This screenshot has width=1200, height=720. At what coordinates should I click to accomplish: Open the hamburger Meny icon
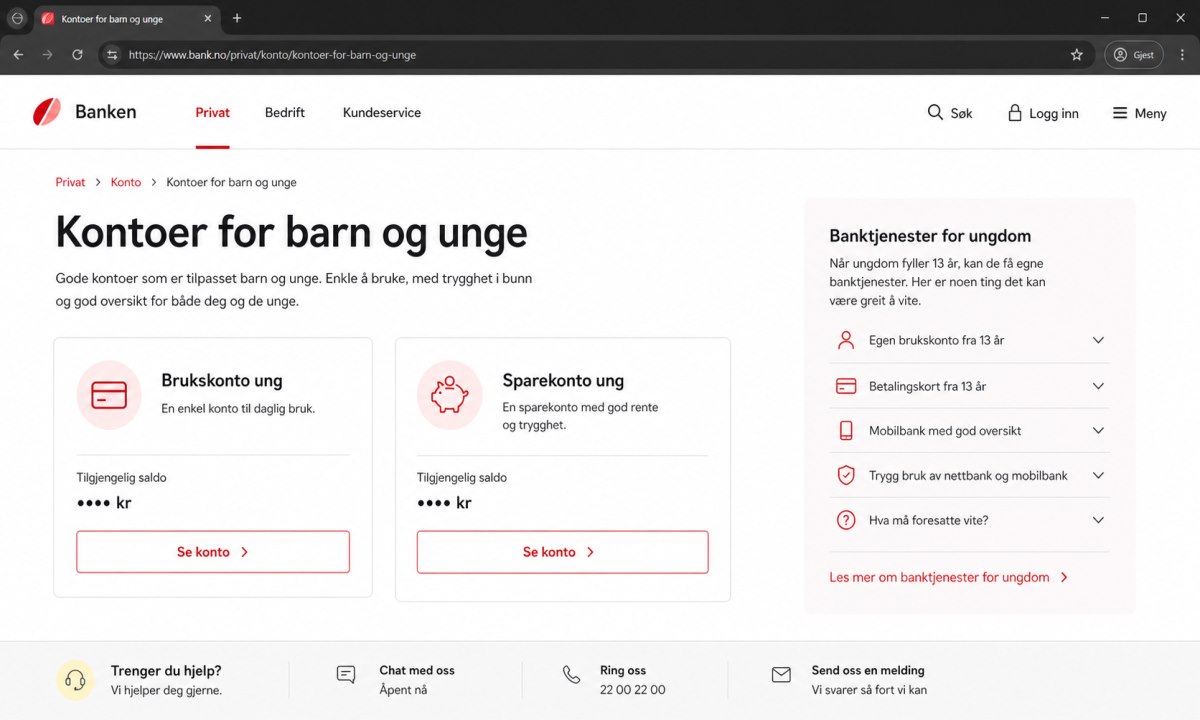pyautogui.click(x=1120, y=113)
